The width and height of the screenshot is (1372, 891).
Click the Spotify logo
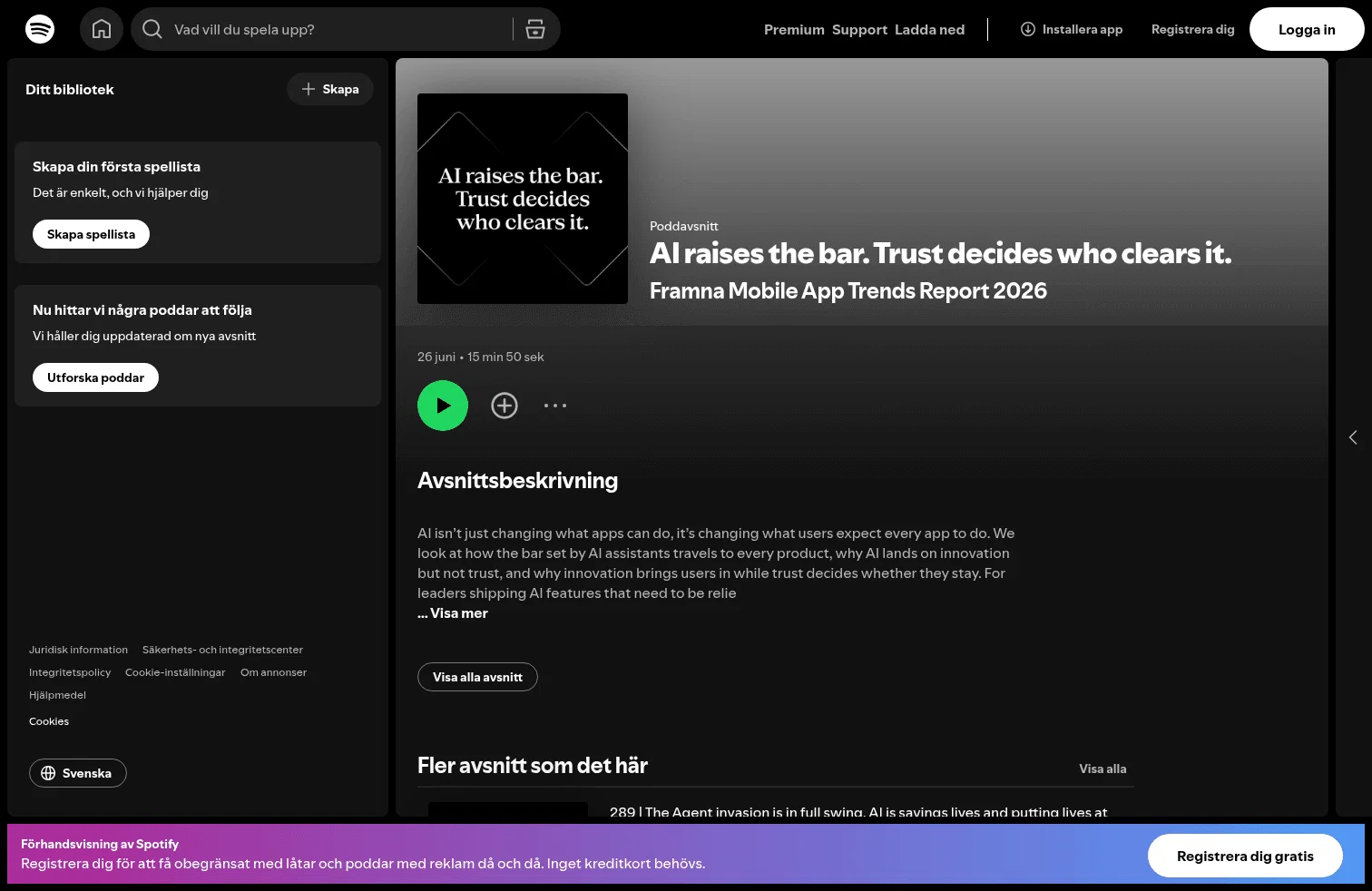tap(40, 29)
